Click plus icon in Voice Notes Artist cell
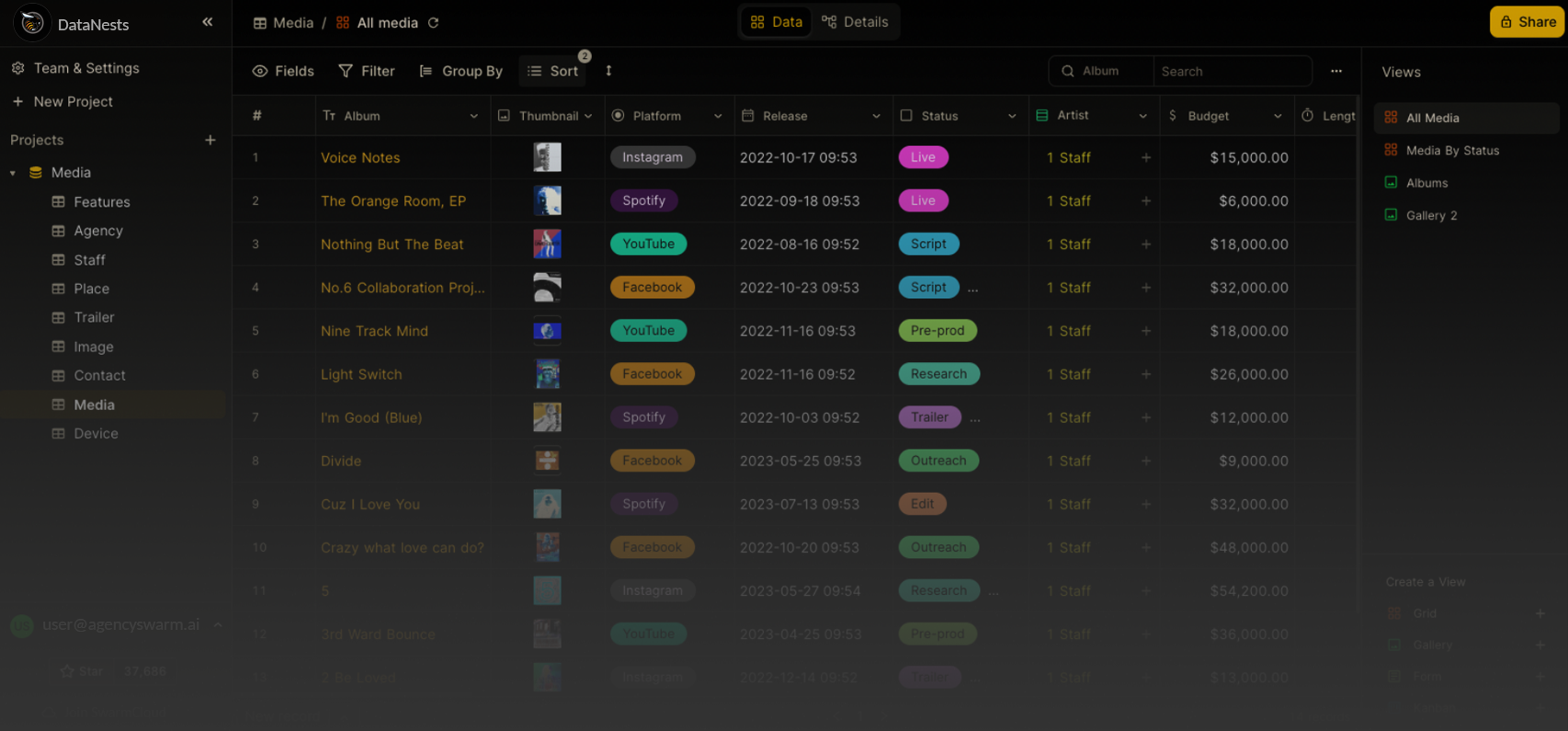This screenshot has width=1568, height=731. pyautogui.click(x=1145, y=158)
